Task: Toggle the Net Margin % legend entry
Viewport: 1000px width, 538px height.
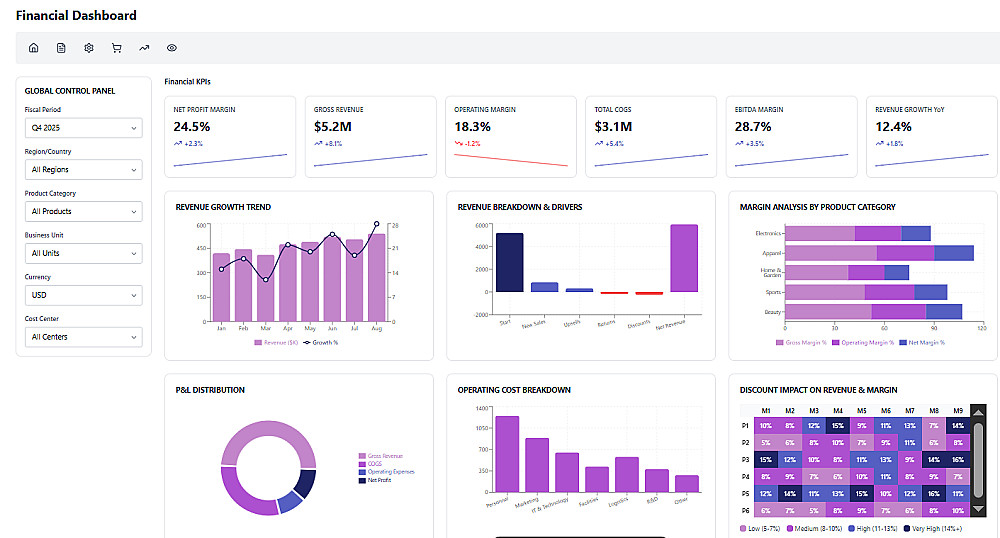Action: [x=922, y=343]
